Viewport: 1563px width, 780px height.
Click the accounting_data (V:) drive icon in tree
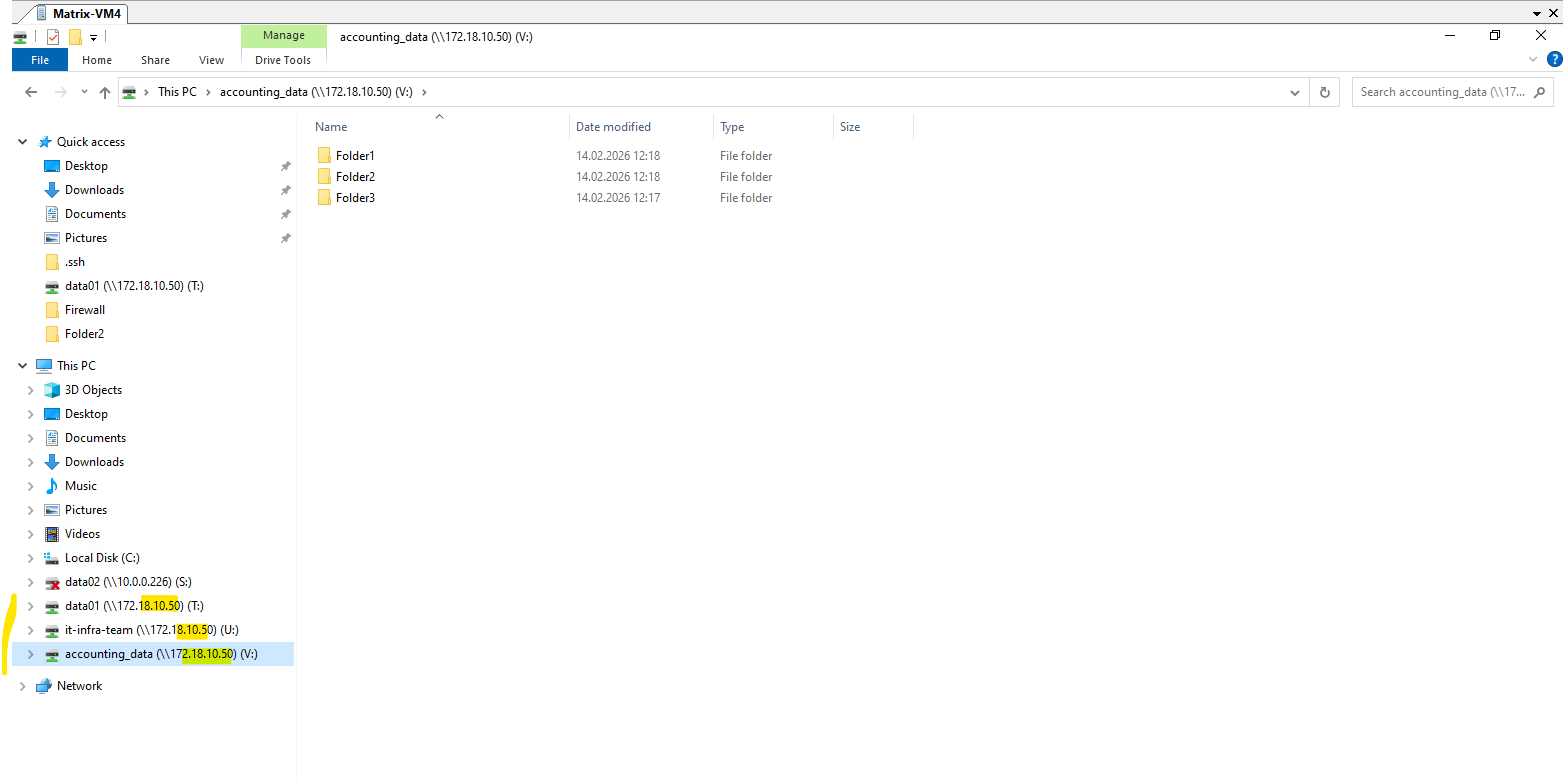(52, 654)
